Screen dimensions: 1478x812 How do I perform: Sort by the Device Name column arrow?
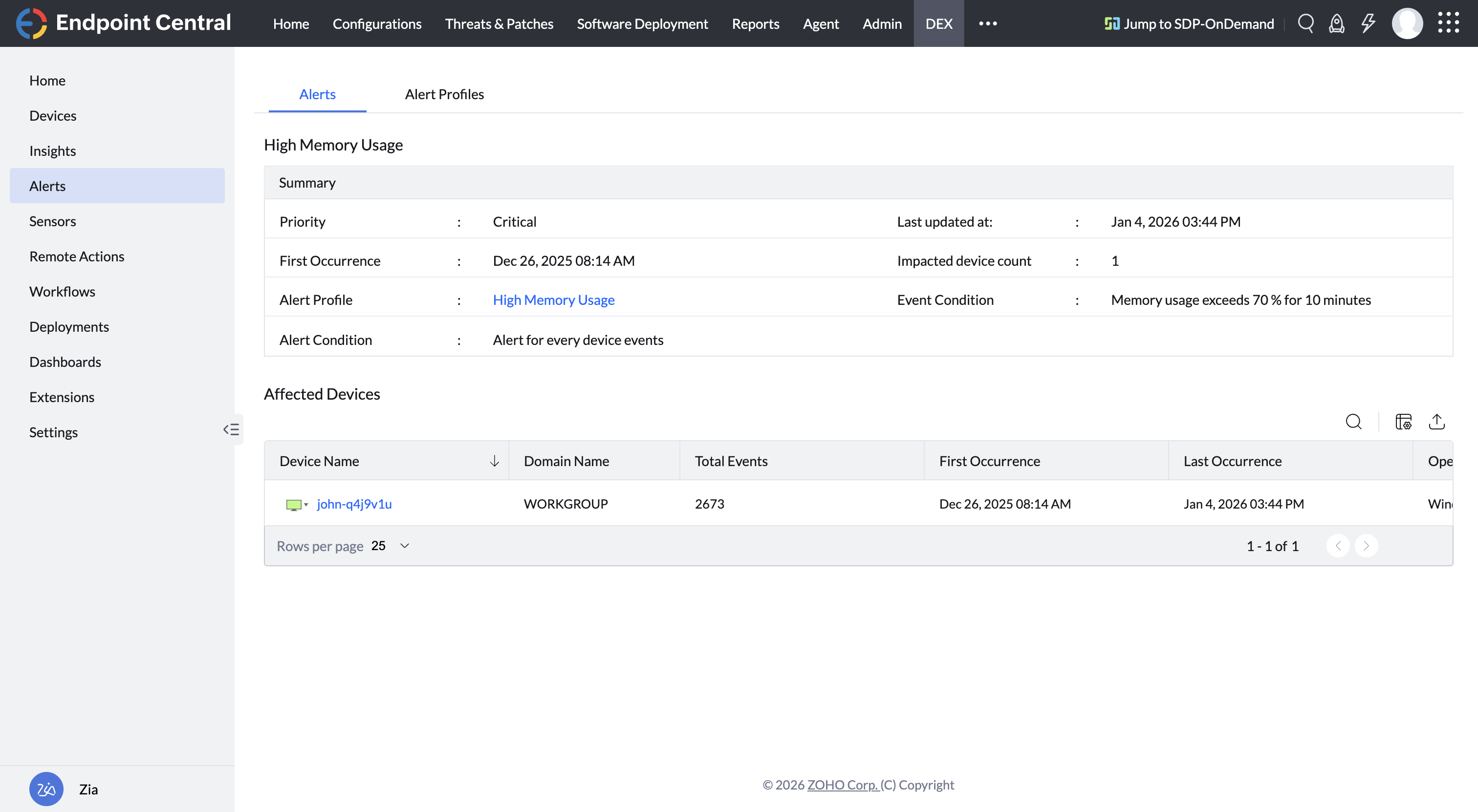click(494, 461)
